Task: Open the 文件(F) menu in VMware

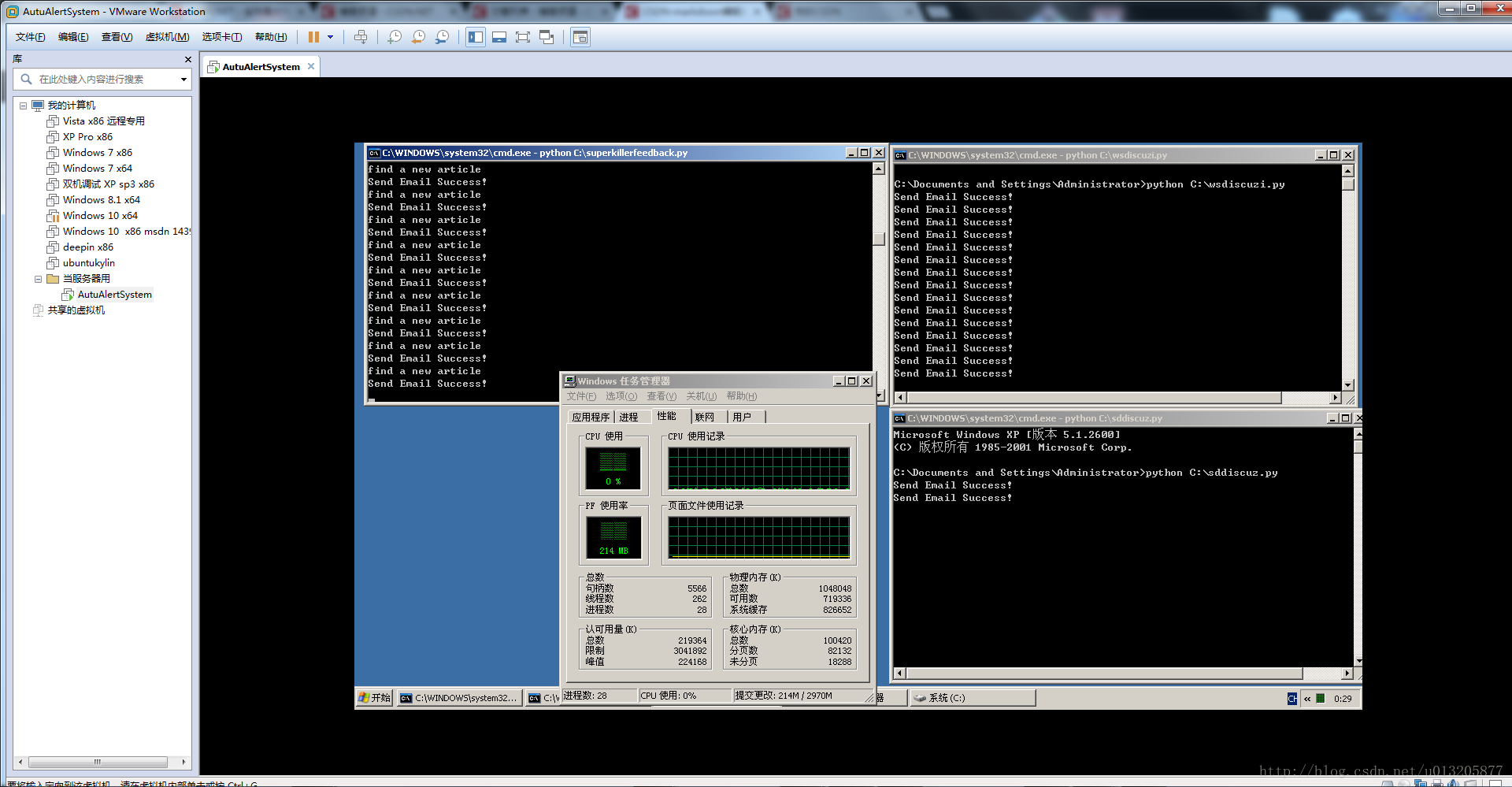Action: pyautogui.click(x=30, y=37)
